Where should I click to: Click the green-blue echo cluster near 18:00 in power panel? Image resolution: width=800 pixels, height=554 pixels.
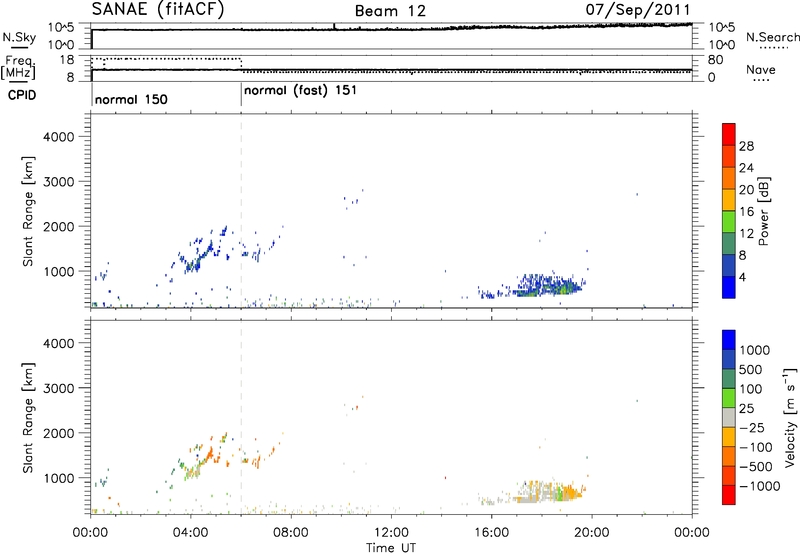point(548,286)
